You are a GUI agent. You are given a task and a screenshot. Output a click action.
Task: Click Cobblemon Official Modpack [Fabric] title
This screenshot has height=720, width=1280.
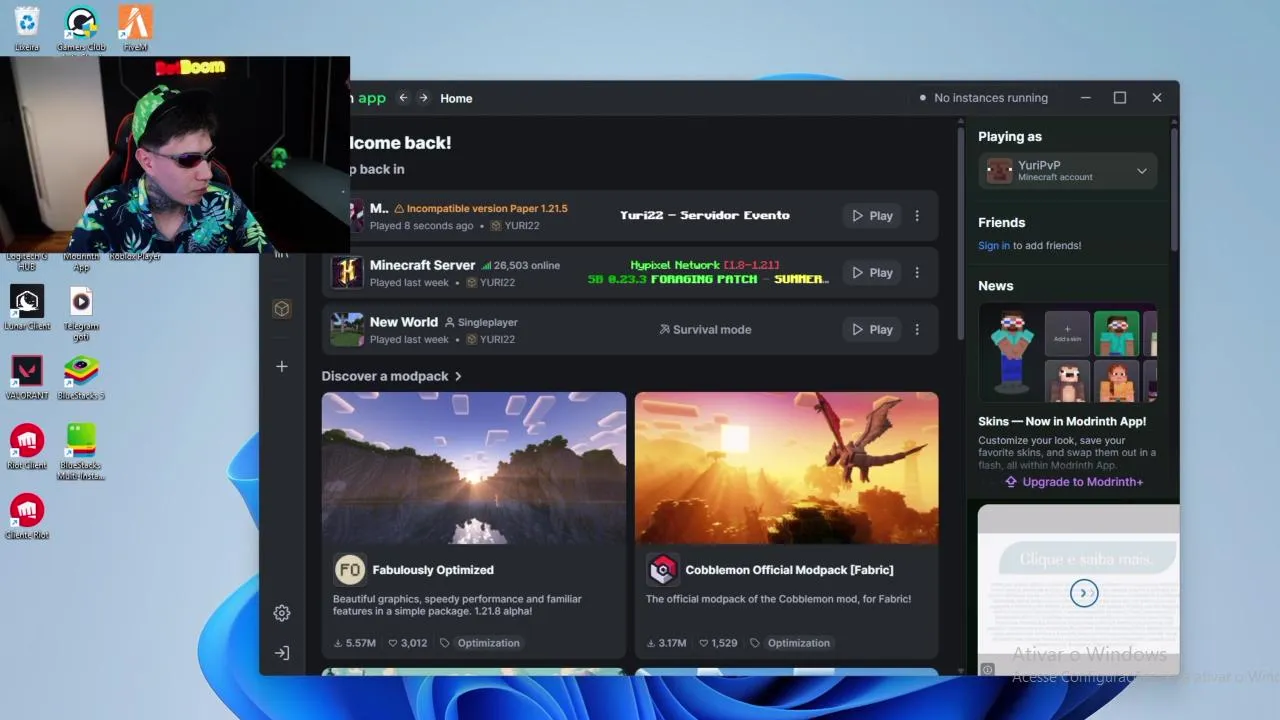pos(789,570)
